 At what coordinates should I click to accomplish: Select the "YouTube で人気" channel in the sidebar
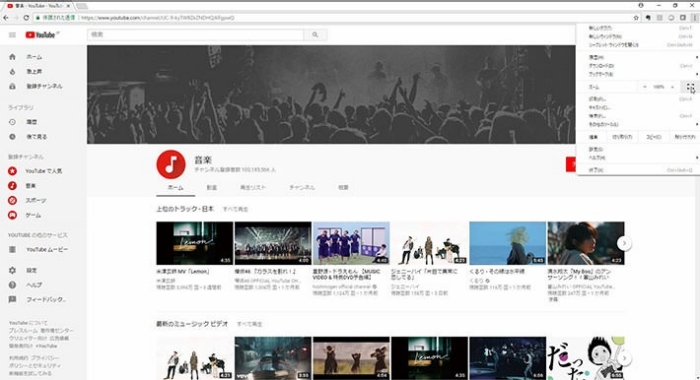(43, 171)
